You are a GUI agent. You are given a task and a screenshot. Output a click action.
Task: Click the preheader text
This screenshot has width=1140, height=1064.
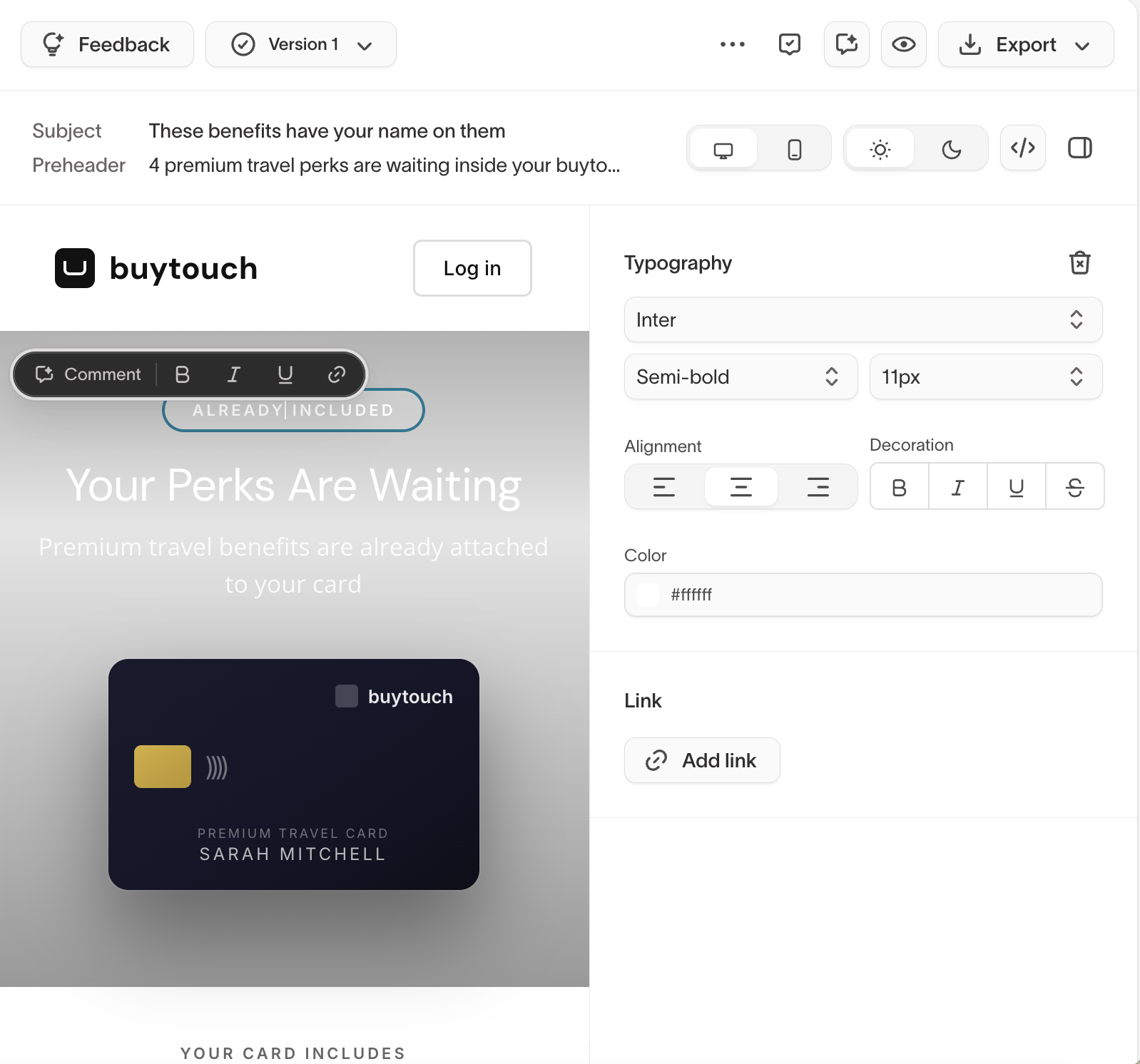click(385, 165)
